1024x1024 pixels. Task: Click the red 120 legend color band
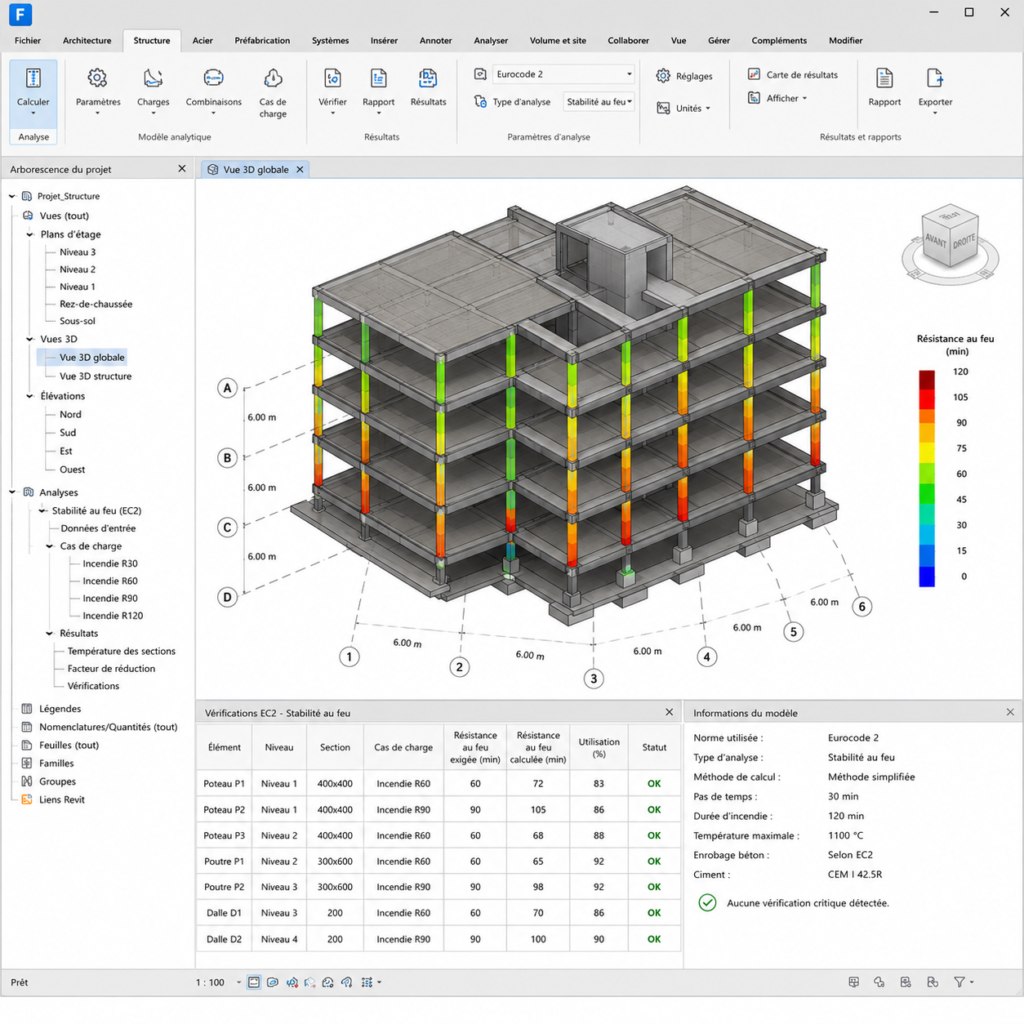point(926,380)
